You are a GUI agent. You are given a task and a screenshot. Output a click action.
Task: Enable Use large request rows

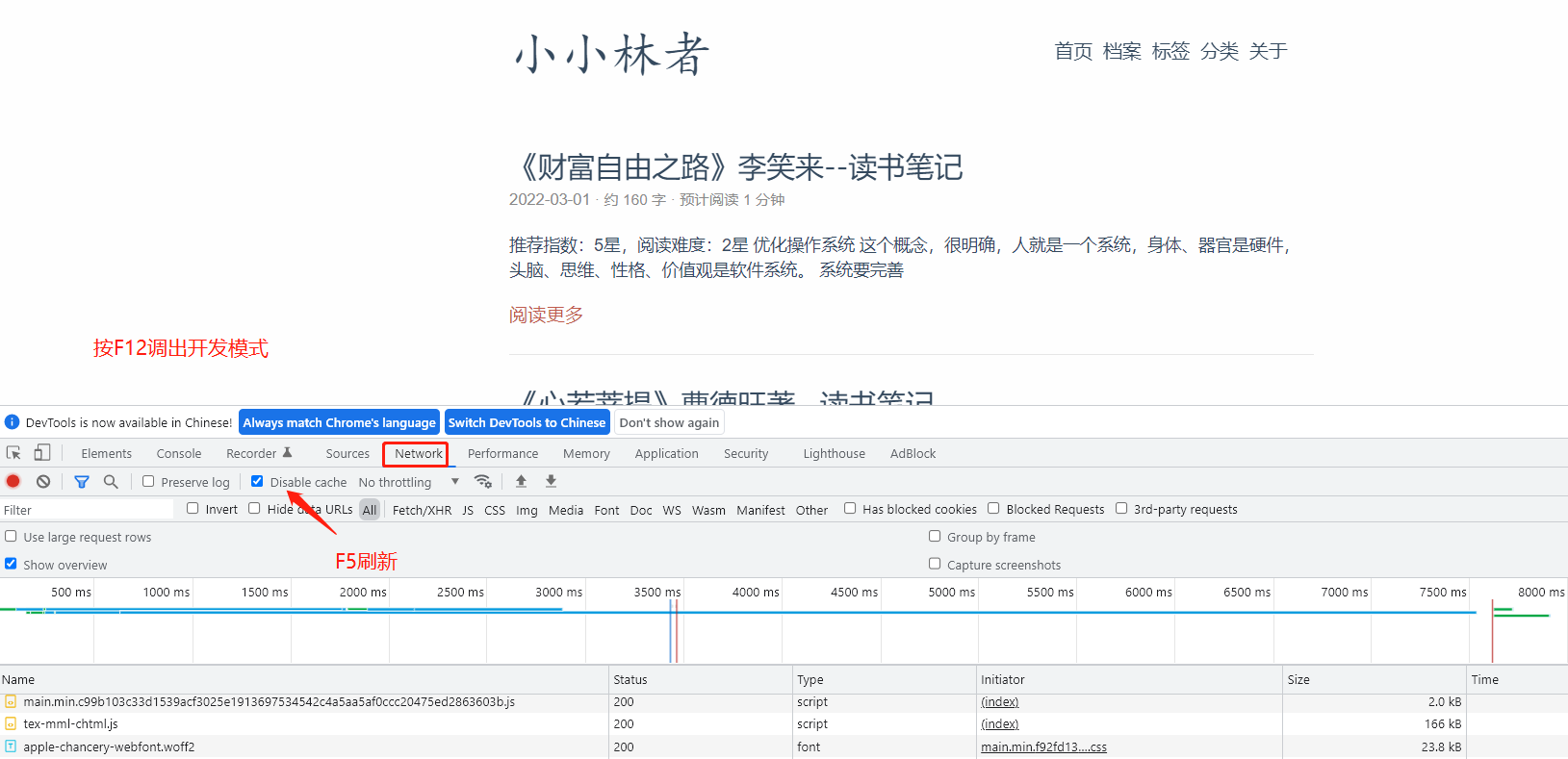[x=11, y=536]
